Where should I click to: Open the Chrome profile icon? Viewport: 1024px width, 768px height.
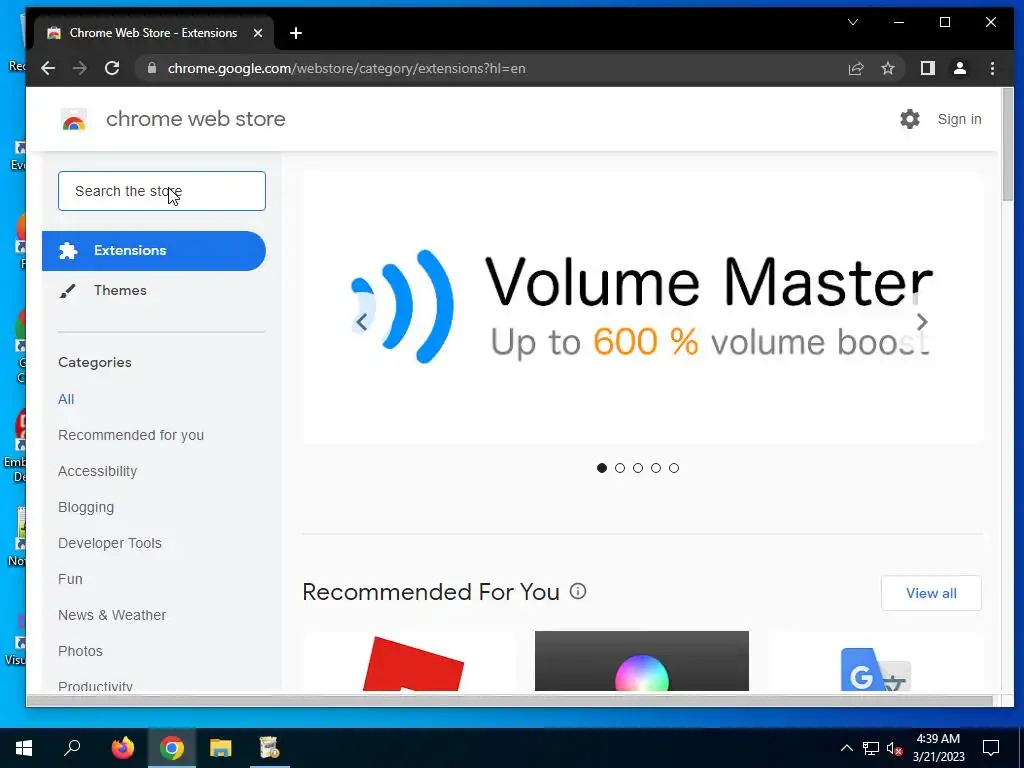click(959, 68)
